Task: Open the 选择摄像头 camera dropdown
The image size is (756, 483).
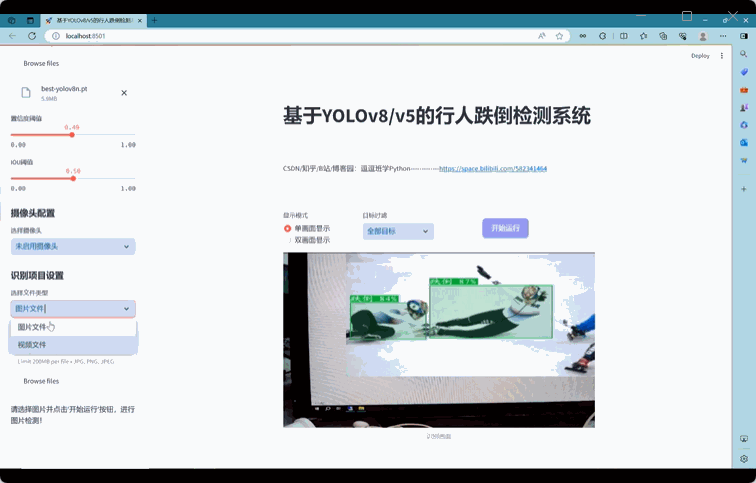Action: coord(73,246)
